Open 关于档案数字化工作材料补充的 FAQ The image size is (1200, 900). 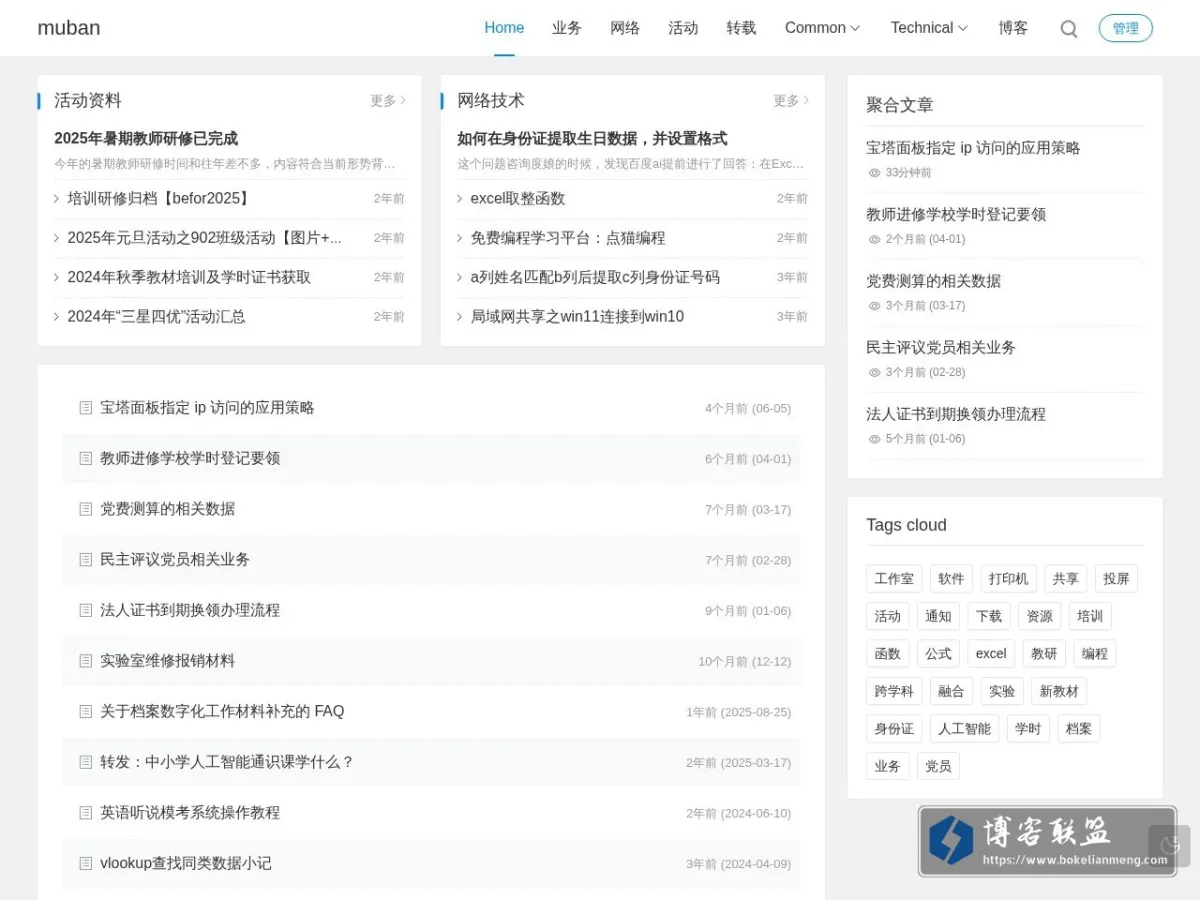click(x=222, y=711)
